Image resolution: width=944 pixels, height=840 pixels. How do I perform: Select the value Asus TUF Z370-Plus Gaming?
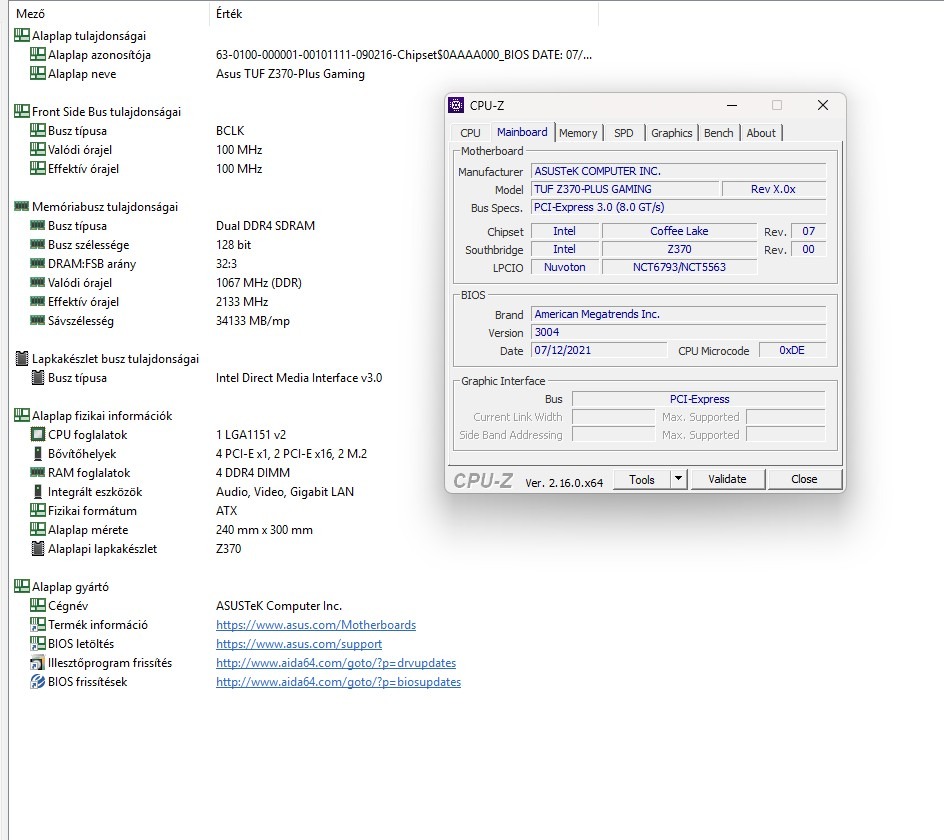tap(290, 73)
